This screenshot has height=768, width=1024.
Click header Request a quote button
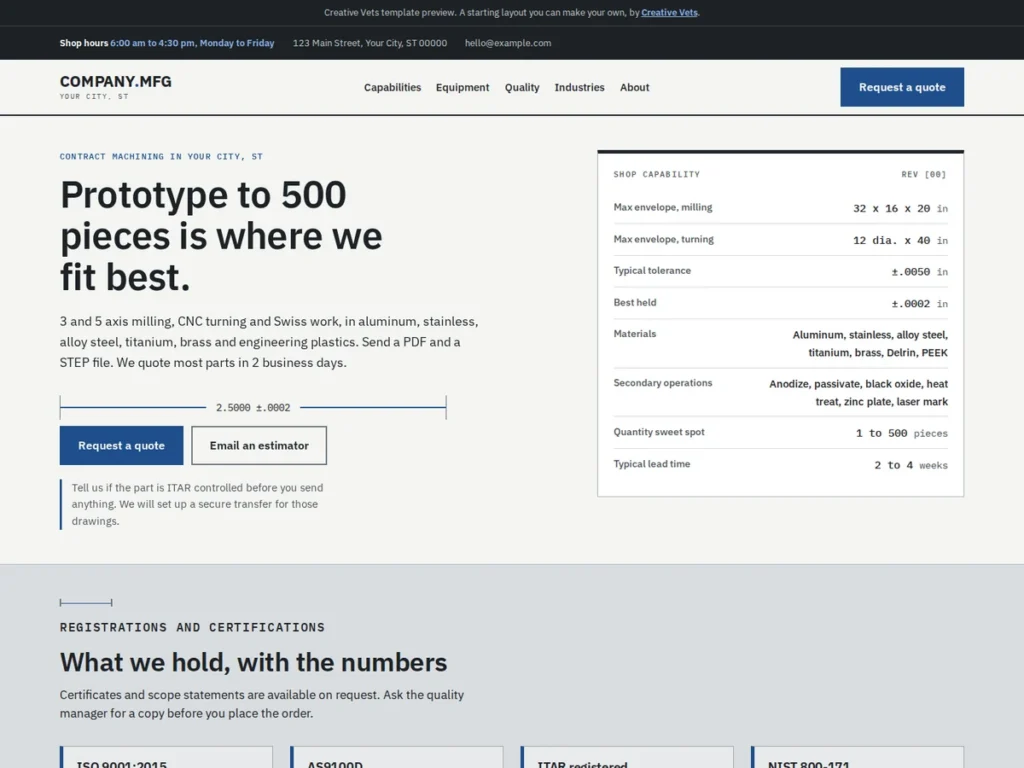point(902,87)
